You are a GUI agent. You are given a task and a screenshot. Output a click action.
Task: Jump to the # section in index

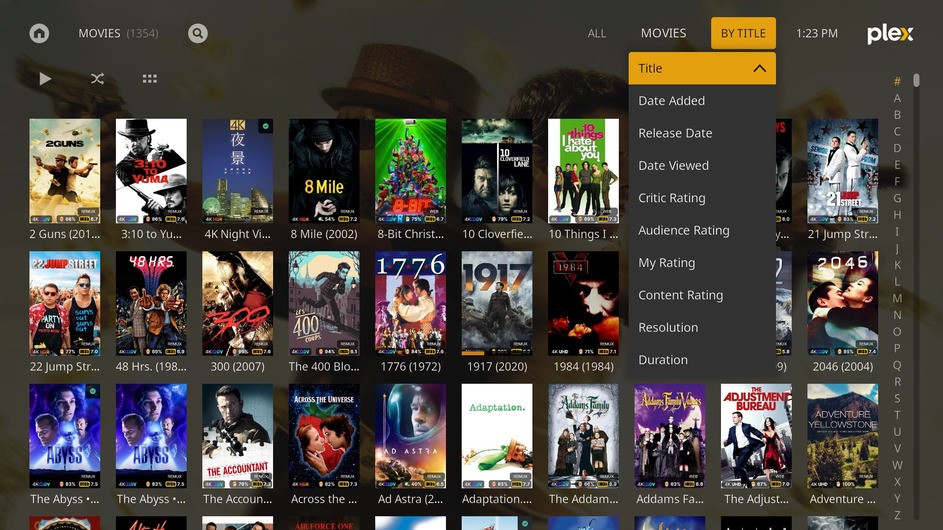pos(897,81)
